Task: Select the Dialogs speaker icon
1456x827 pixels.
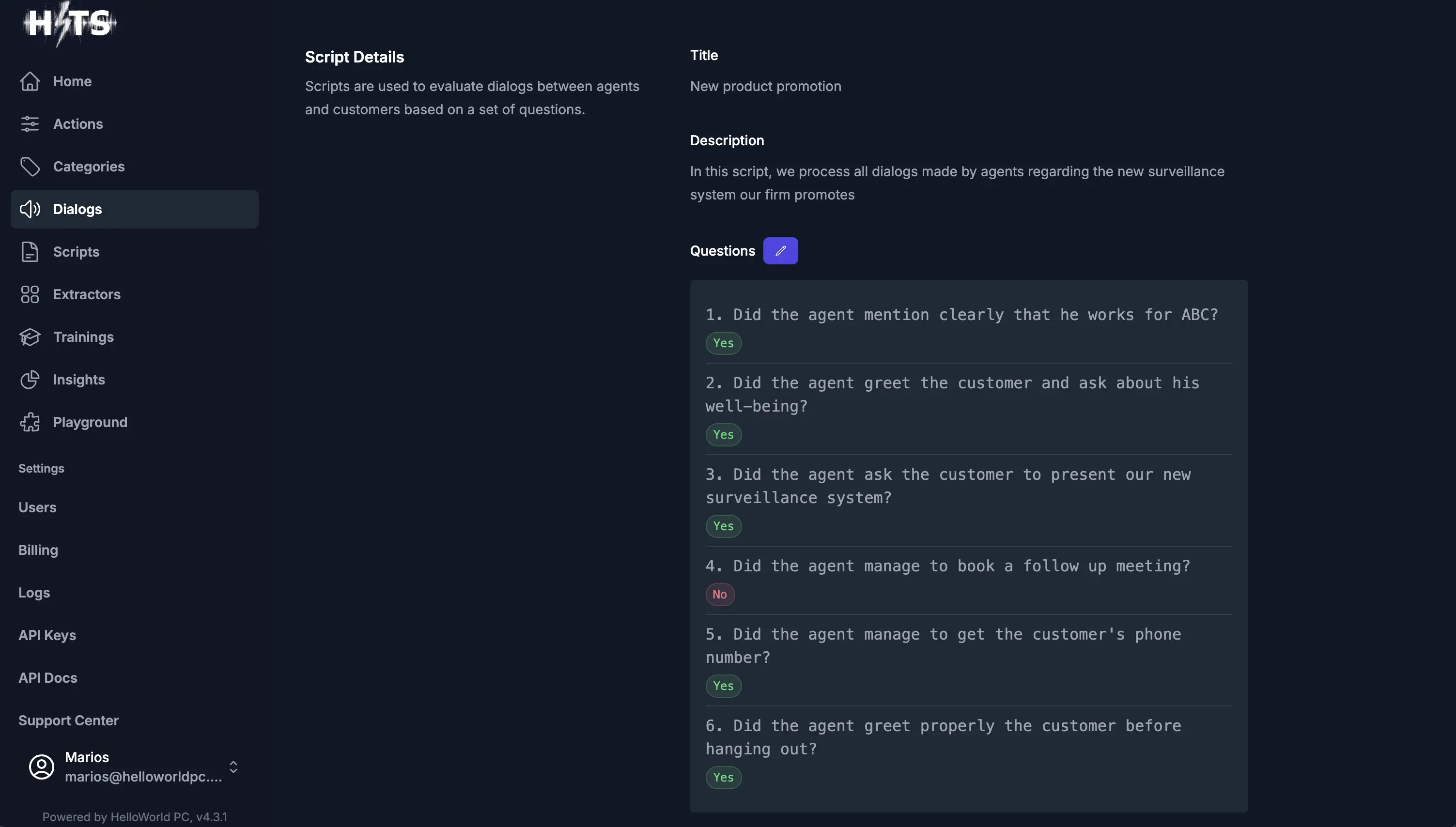Action: 30,209
